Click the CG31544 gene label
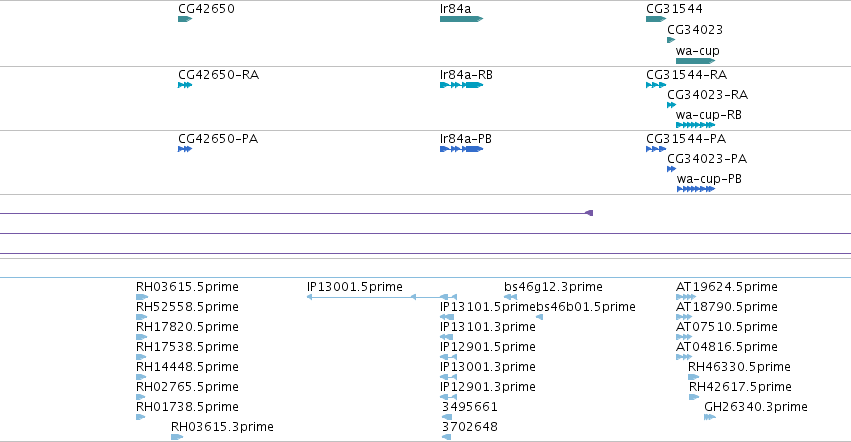 pyautogui.click(x=674, y=9)
